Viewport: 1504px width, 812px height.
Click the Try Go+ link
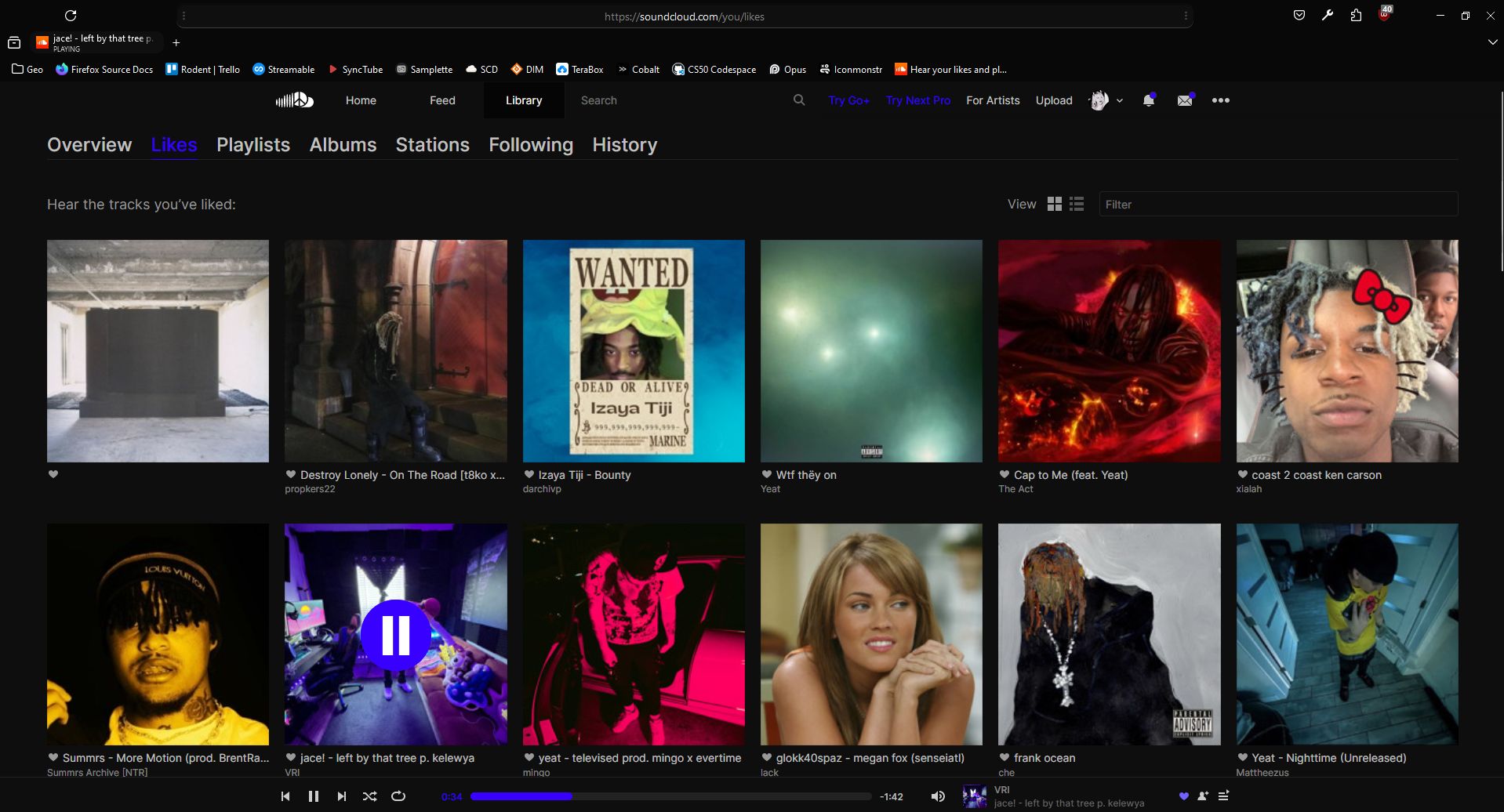848,100
